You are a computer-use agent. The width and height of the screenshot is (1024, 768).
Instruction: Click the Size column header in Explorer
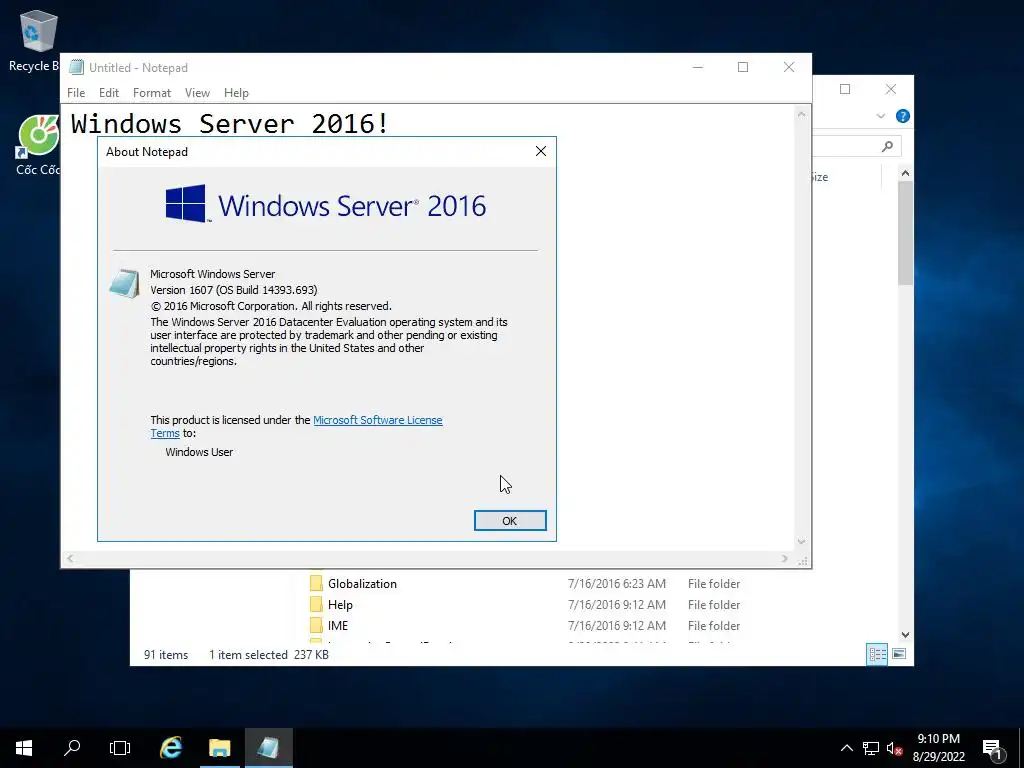pos(819,177)
